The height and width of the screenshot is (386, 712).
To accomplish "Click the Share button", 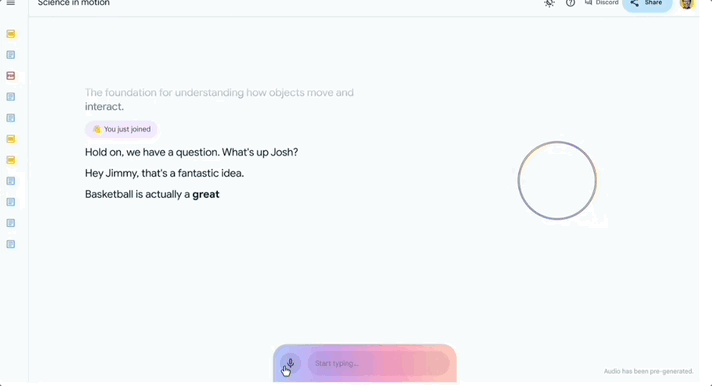I will (x=647, y=4).
